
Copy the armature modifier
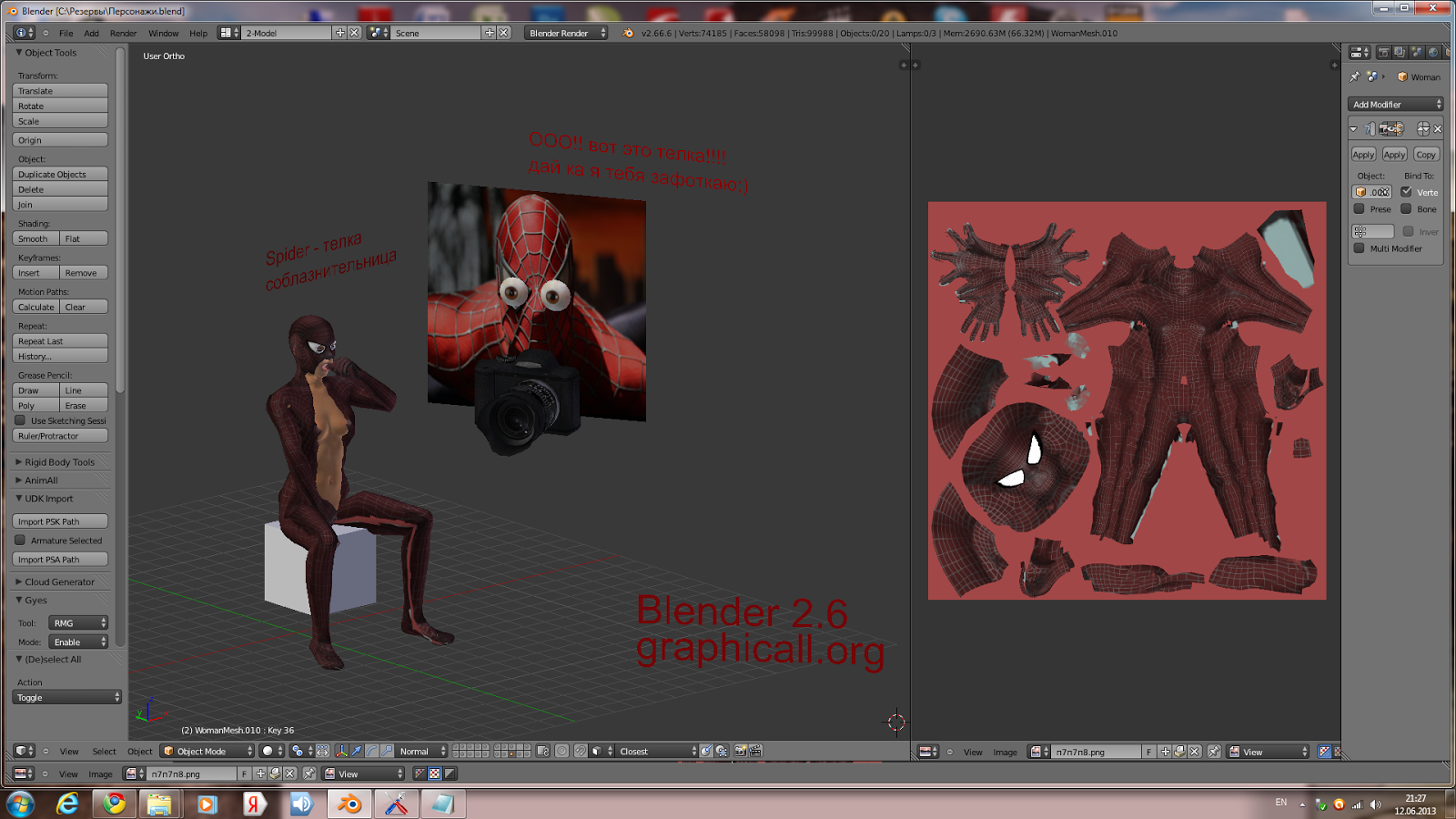(1426, 155)
